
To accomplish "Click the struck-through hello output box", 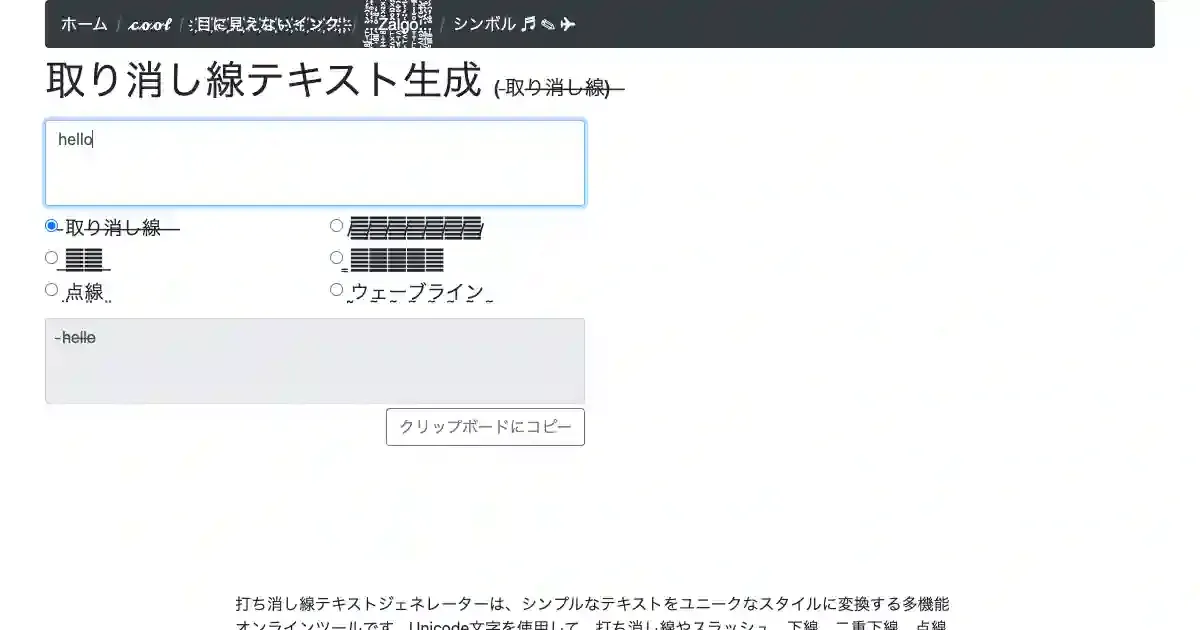I will tap(315, 361).
